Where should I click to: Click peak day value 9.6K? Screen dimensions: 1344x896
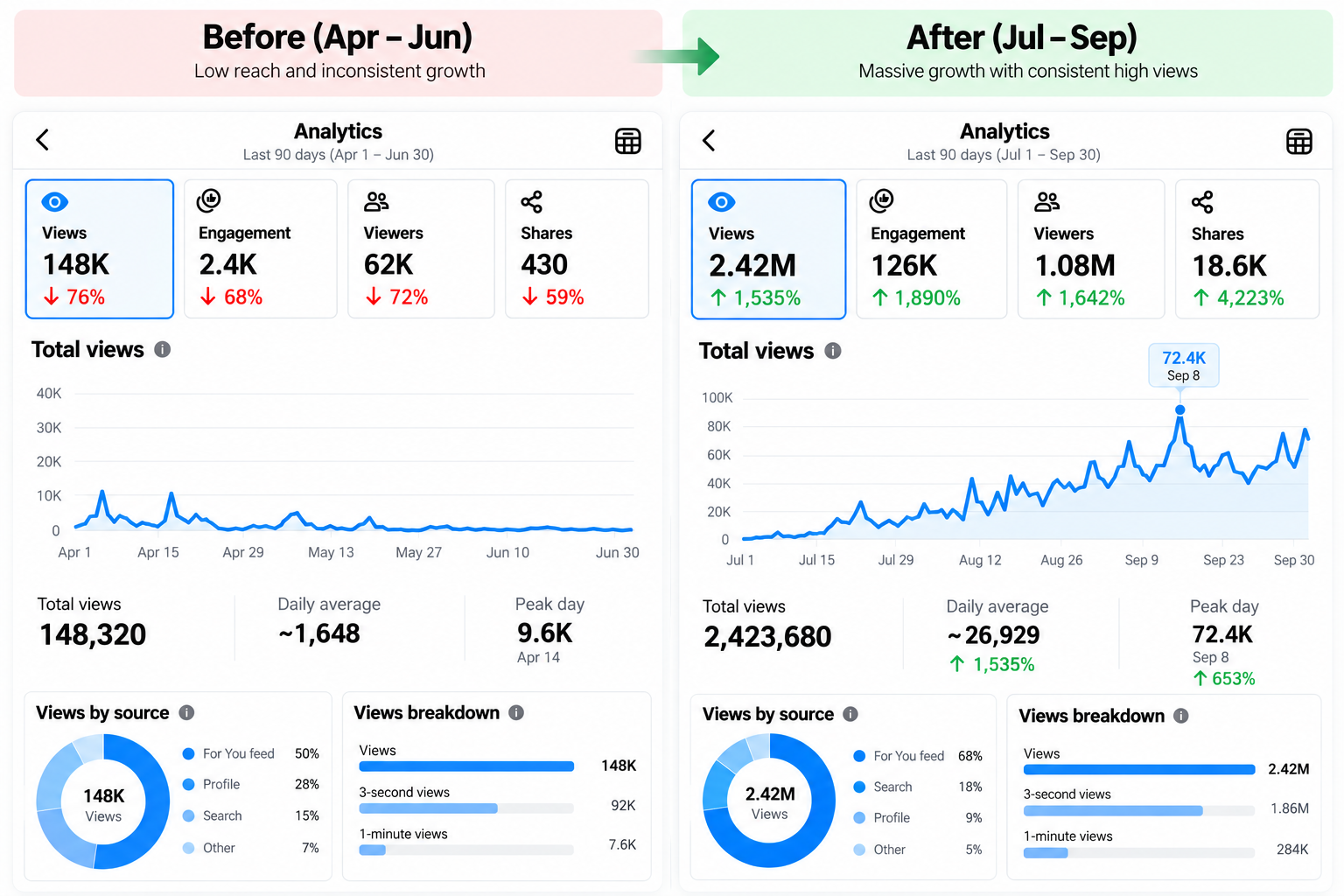[x=544, y=633]
